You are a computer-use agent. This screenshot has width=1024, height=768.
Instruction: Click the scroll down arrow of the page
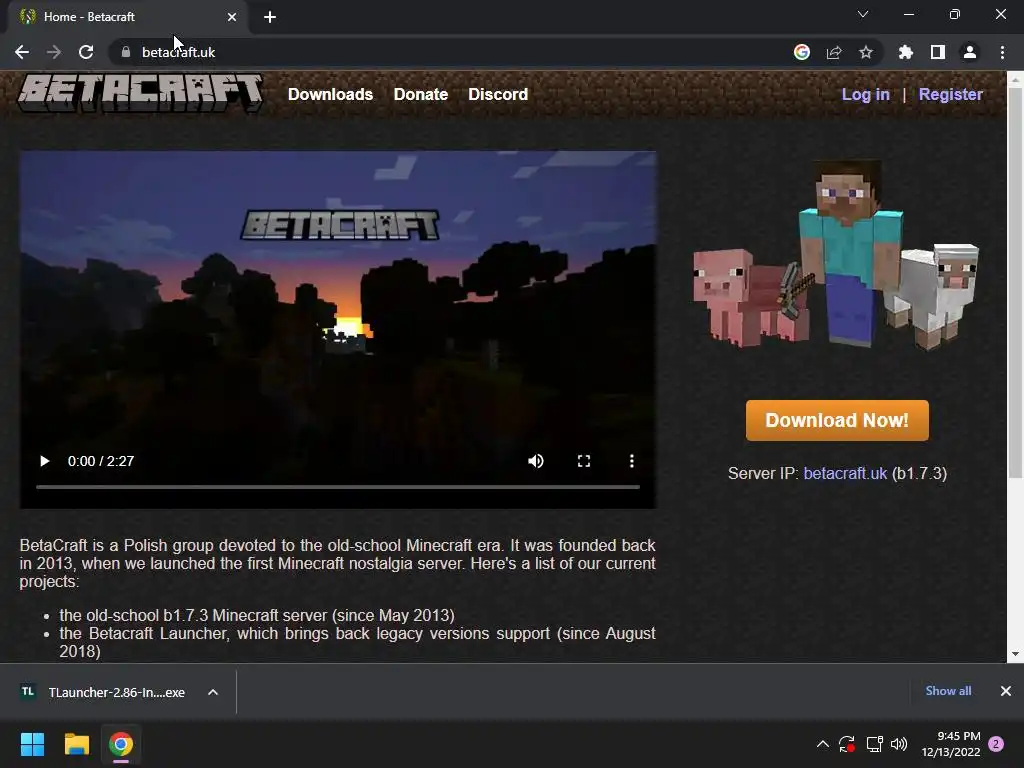tap(1015, 654)
